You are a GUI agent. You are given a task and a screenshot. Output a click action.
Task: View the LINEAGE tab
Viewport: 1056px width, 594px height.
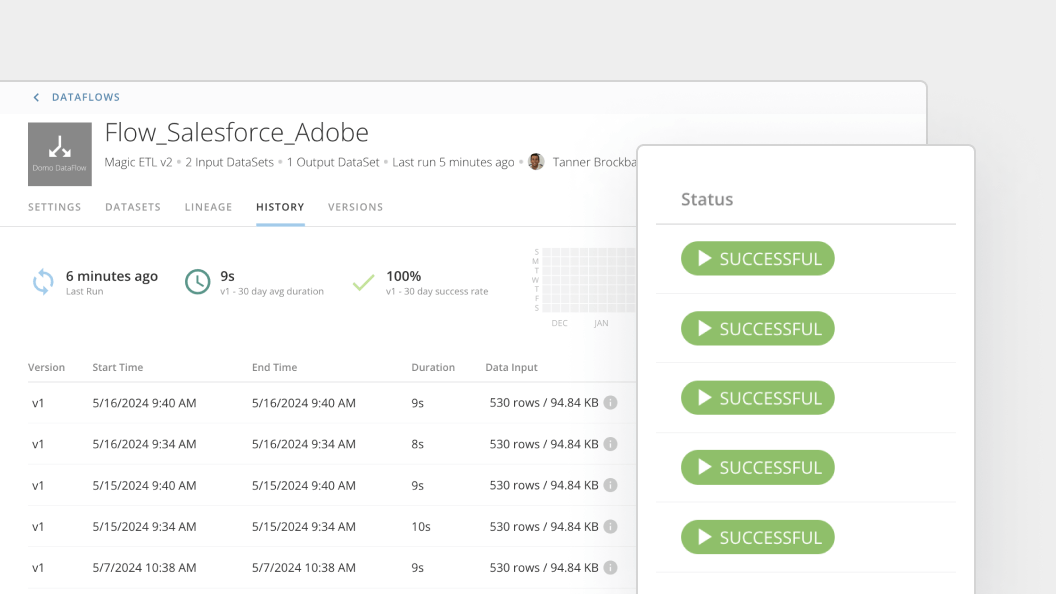click(208, 207)
